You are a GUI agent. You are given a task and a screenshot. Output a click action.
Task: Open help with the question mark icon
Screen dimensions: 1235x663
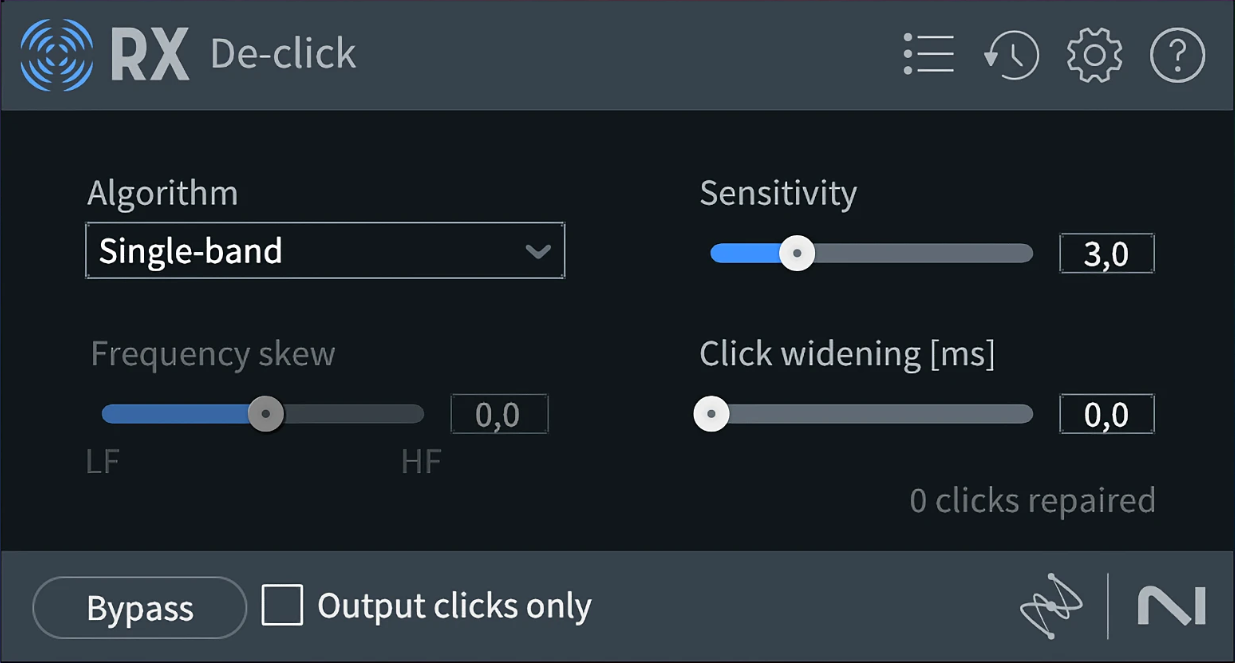(1177, 55)
